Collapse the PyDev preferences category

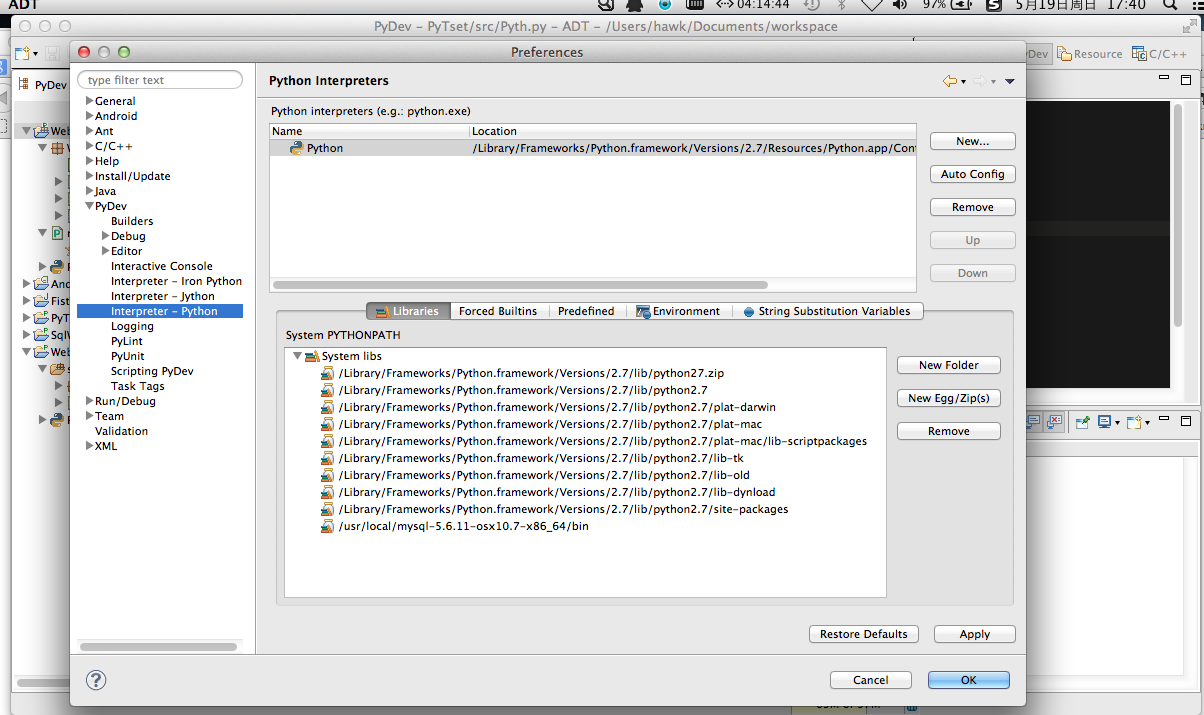pyautogui.click(x=89, y=206)
